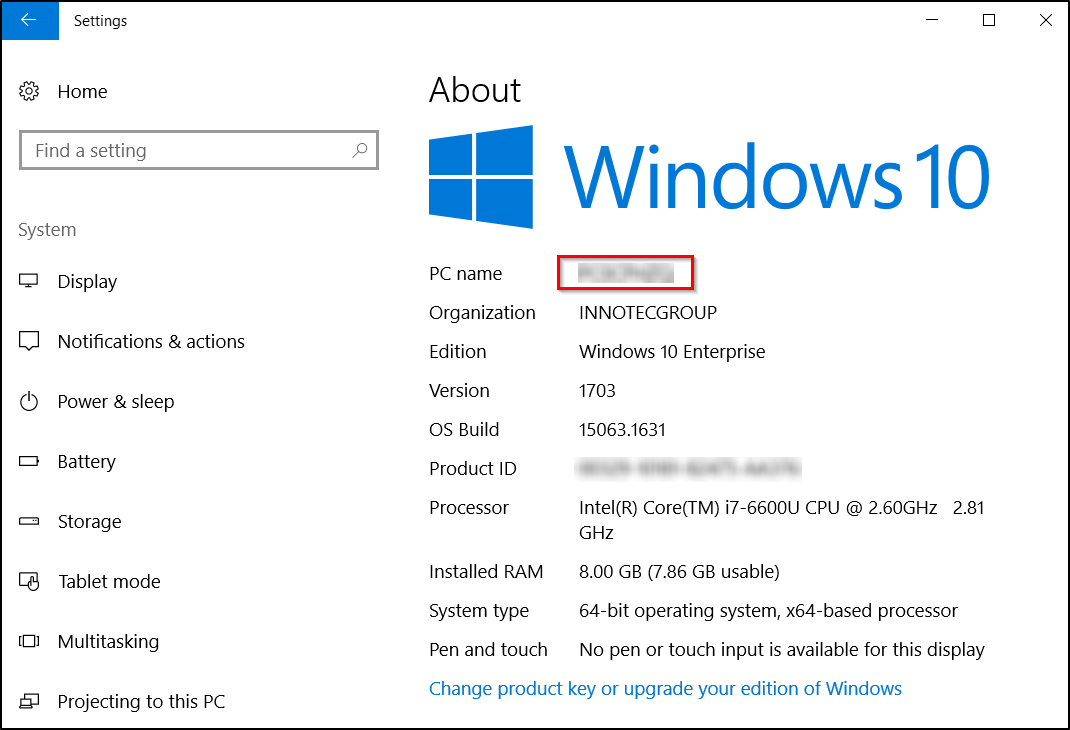Select the Battery icon
Viewport: 1070px width, 730px height.
coord(29,461)
